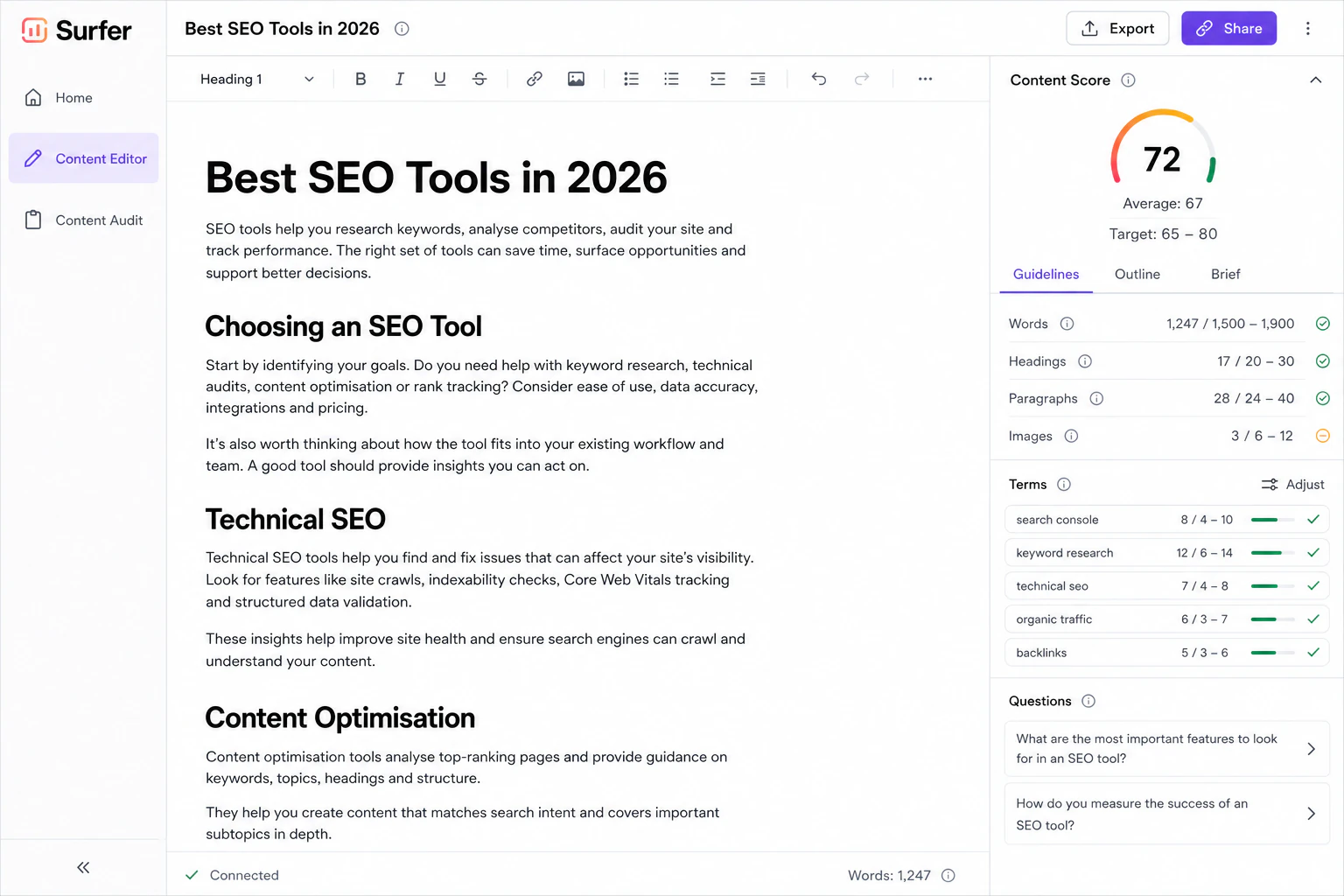Screen dimensions: 1344x896
Task: Insert an image via the toolbar
Action: pos(576,79)
